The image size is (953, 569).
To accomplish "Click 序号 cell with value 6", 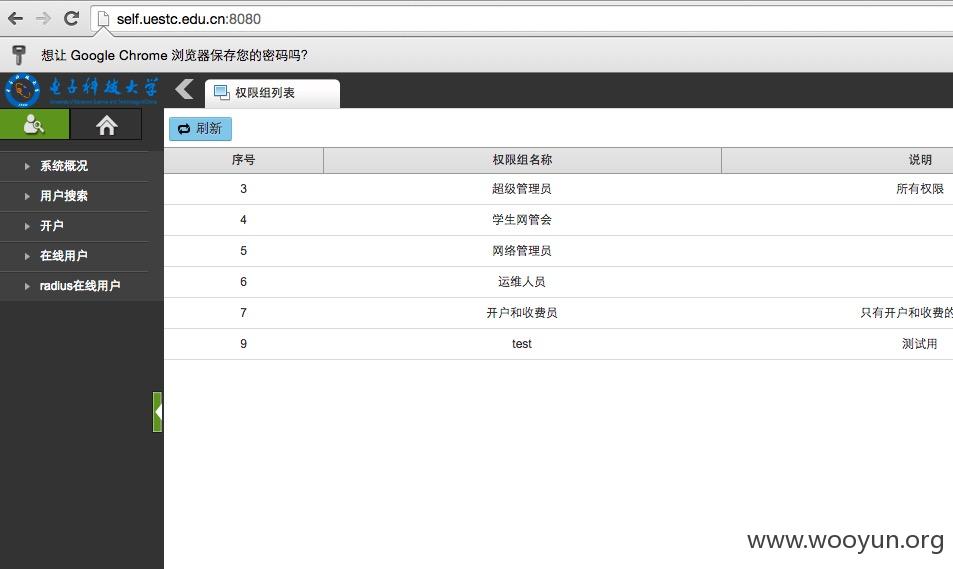I will 244,282.
